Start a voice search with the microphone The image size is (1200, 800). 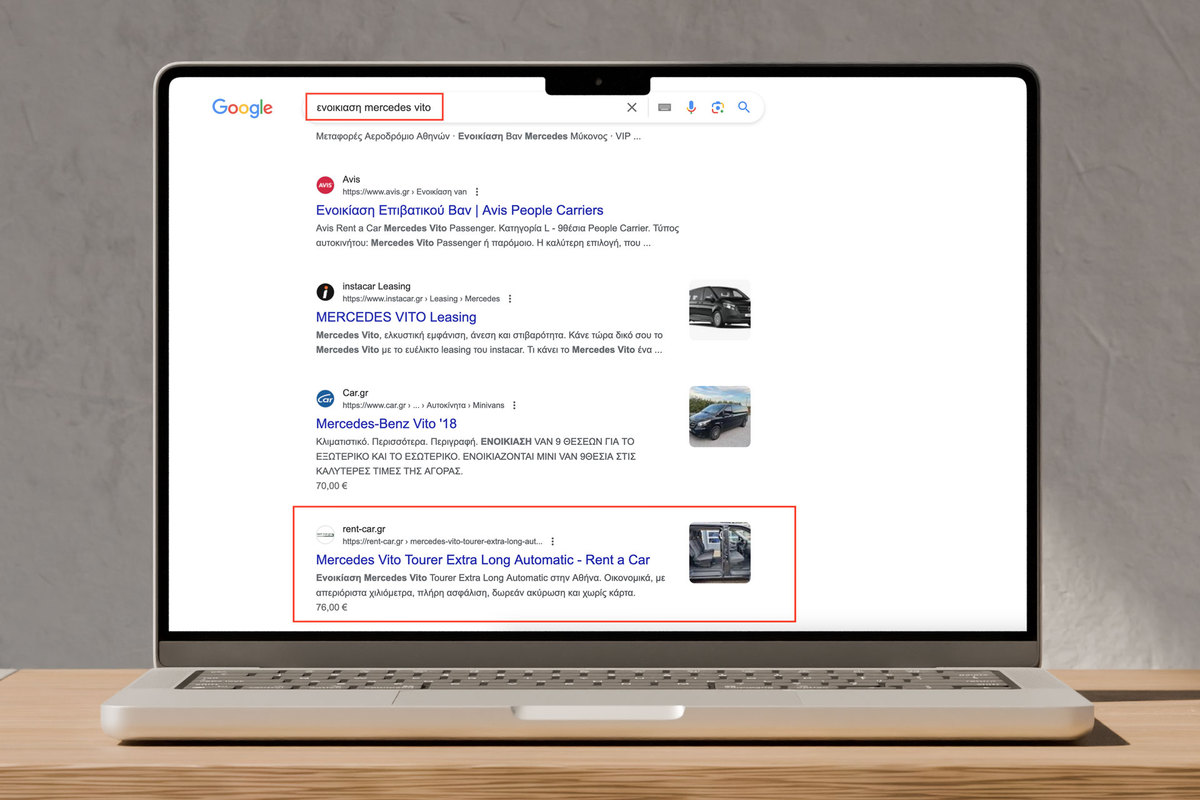point(691,108)
